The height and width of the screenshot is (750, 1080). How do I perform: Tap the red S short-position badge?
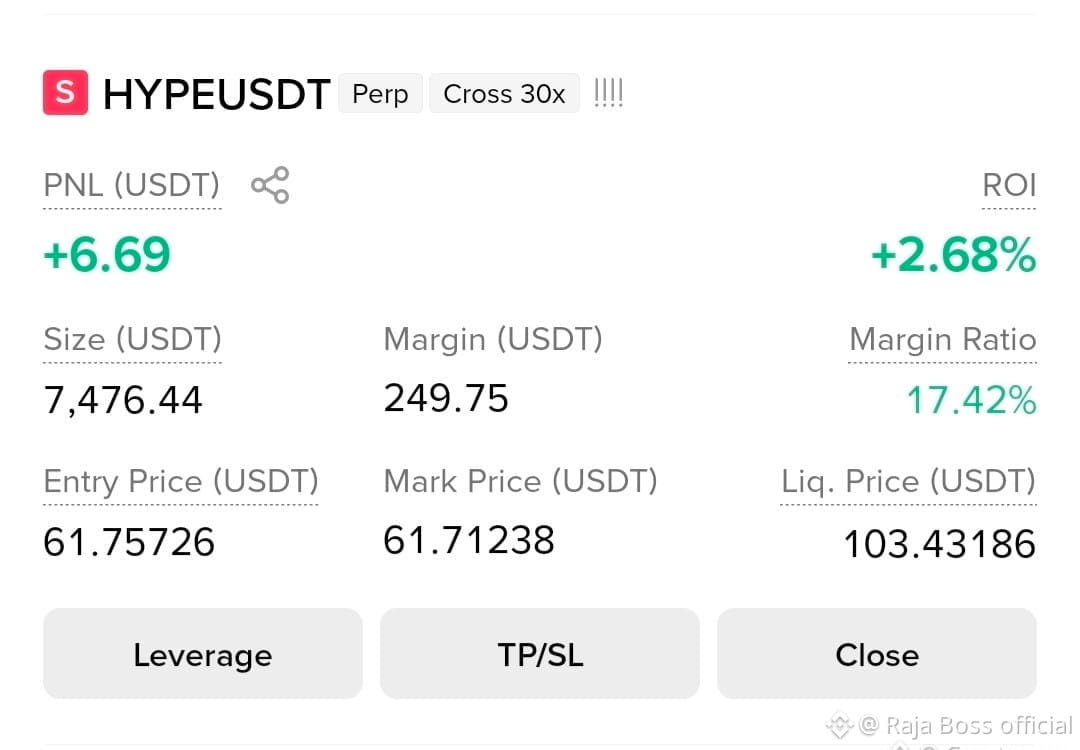click(x=65, y=92)
